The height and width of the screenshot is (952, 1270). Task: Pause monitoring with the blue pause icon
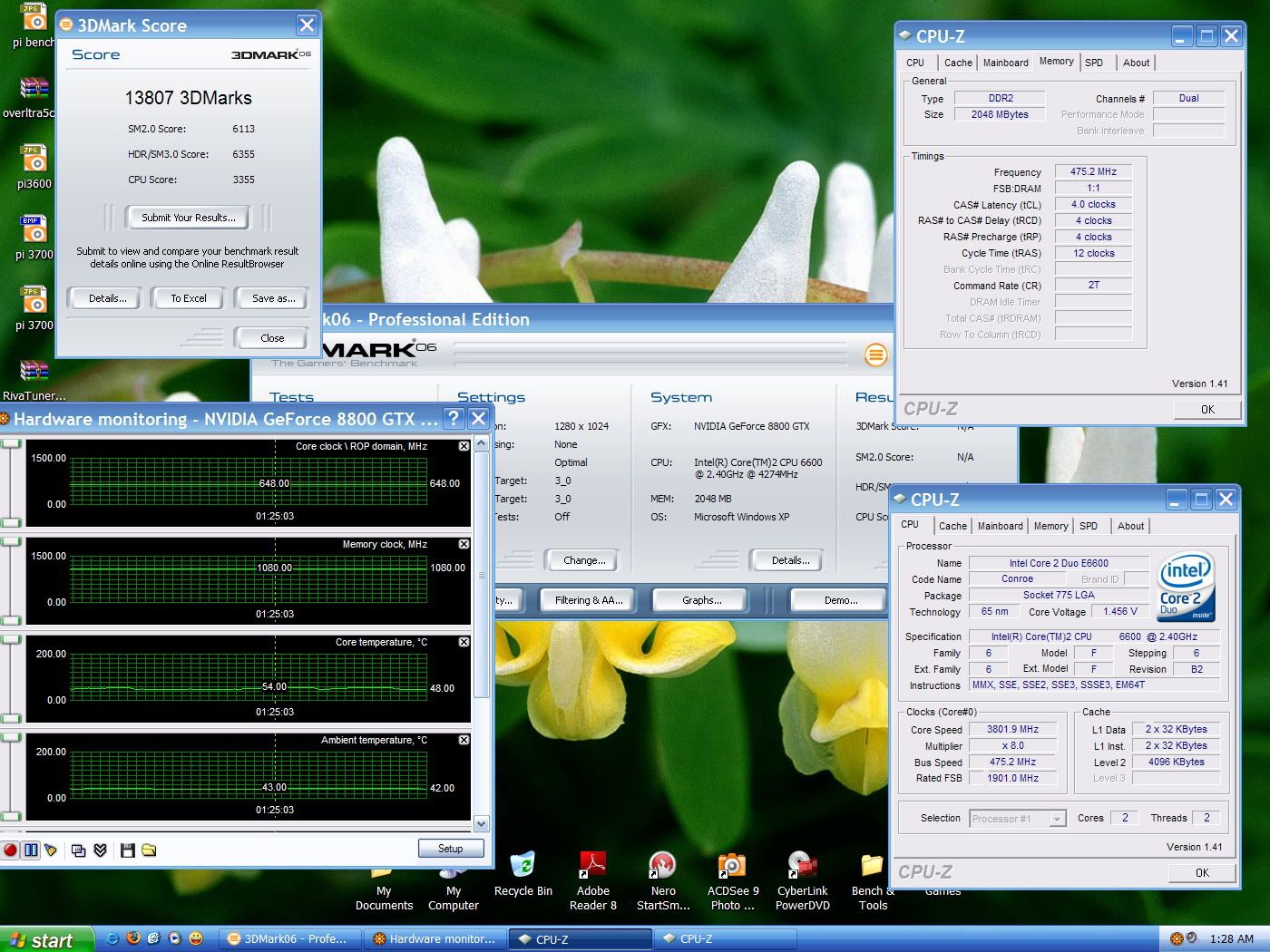click(x=31, y=850)
